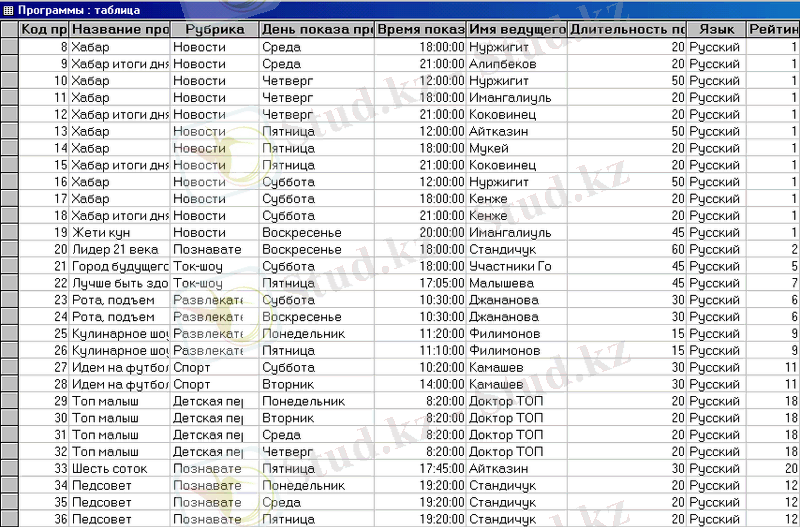Select the 'Название про' column header
The height and width of the screenshot is (527, 800).
click(x=120, y=29)
